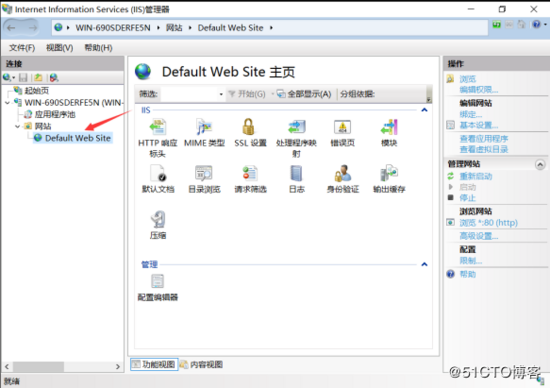Open the 日志 feature
The height and width of the screenshot is (388, 550).
coord(296,179)
